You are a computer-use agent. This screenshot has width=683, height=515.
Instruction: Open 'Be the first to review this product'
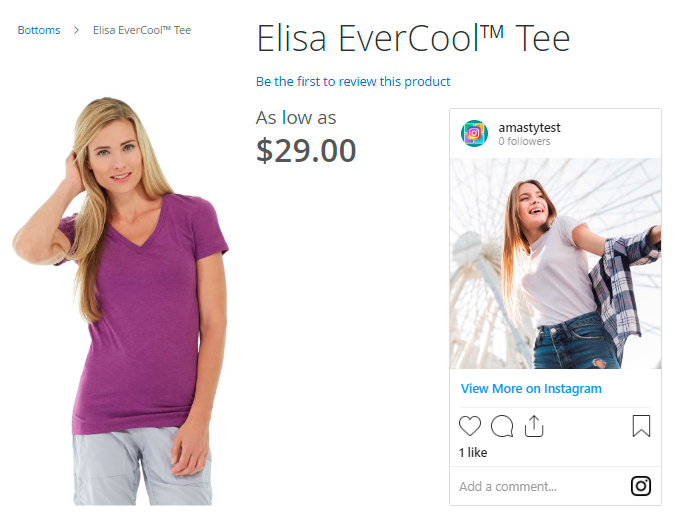coord(353,81)
